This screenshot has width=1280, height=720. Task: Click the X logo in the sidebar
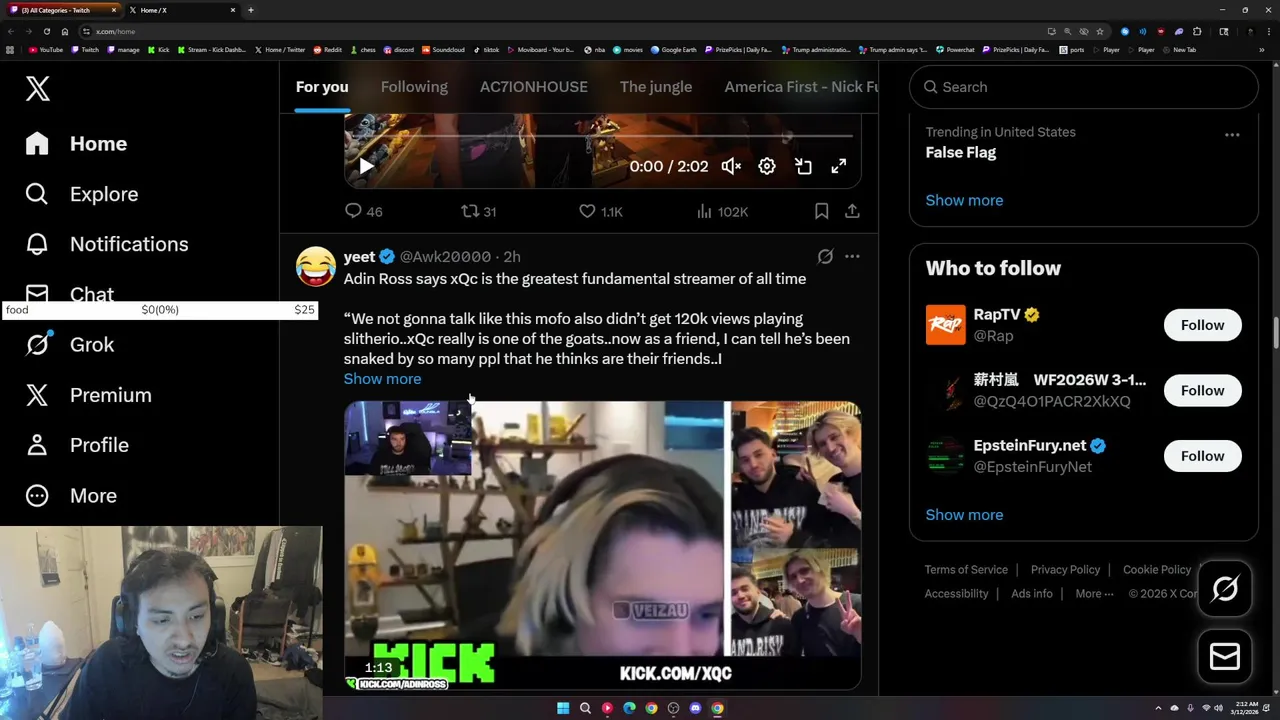38,89
